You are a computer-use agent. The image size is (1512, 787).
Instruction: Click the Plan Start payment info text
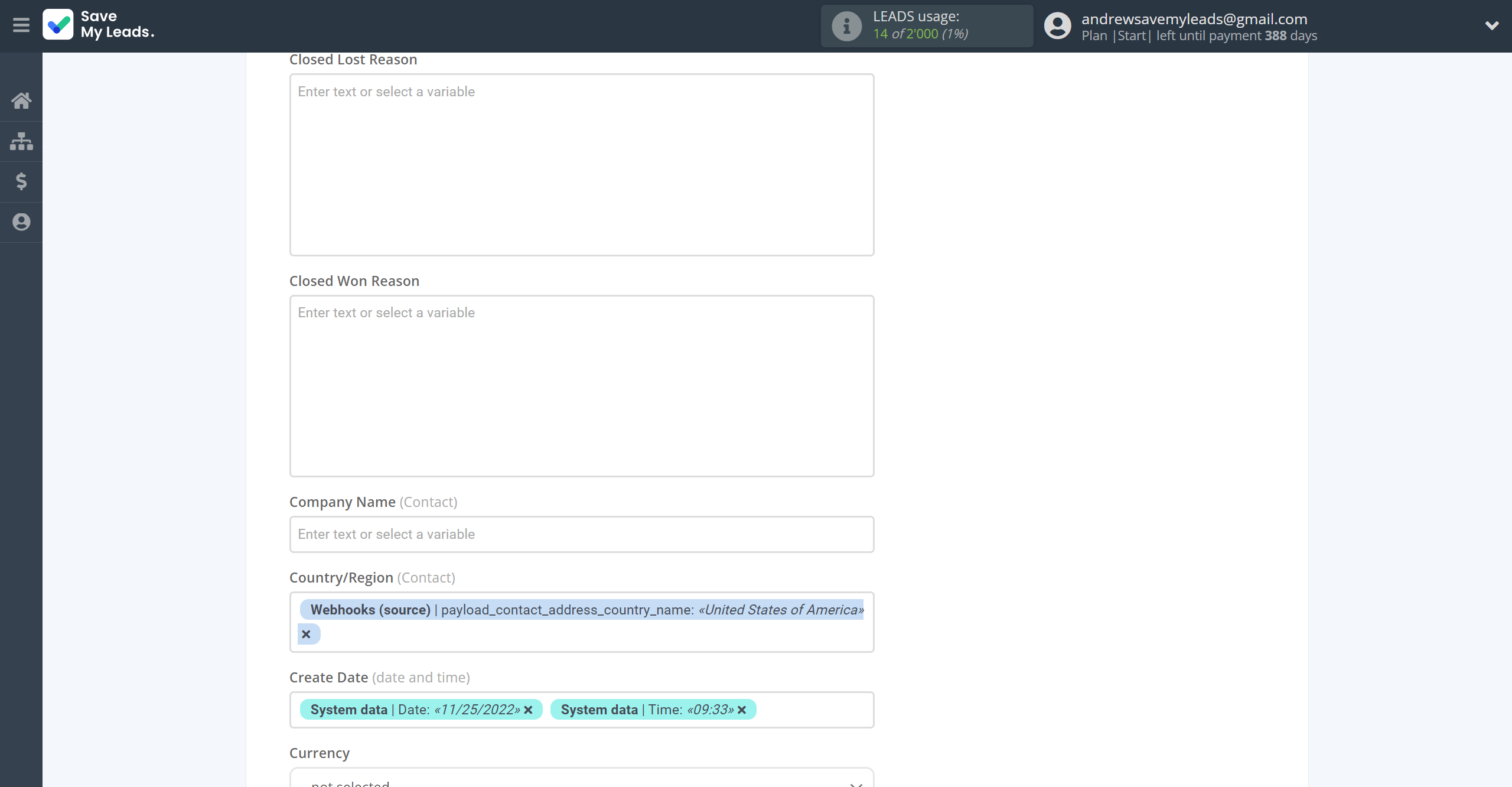click(1199, 36)
